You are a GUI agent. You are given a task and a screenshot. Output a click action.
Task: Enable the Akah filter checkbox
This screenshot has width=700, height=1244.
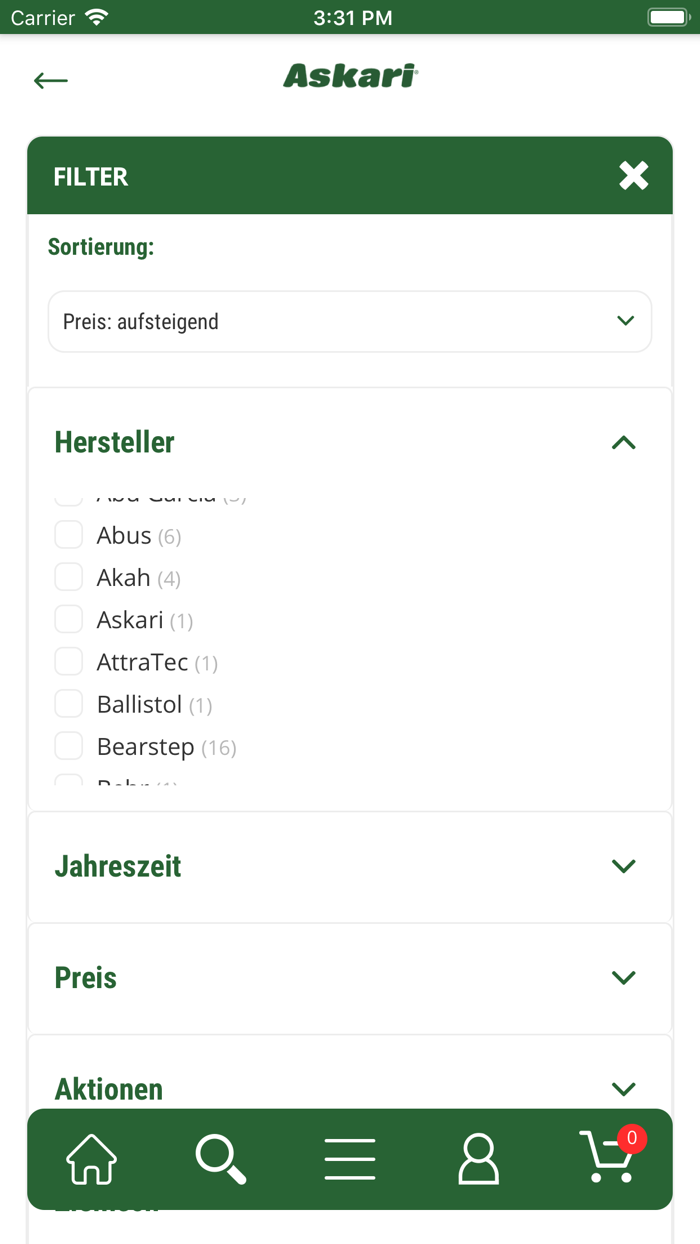point(68,577)
